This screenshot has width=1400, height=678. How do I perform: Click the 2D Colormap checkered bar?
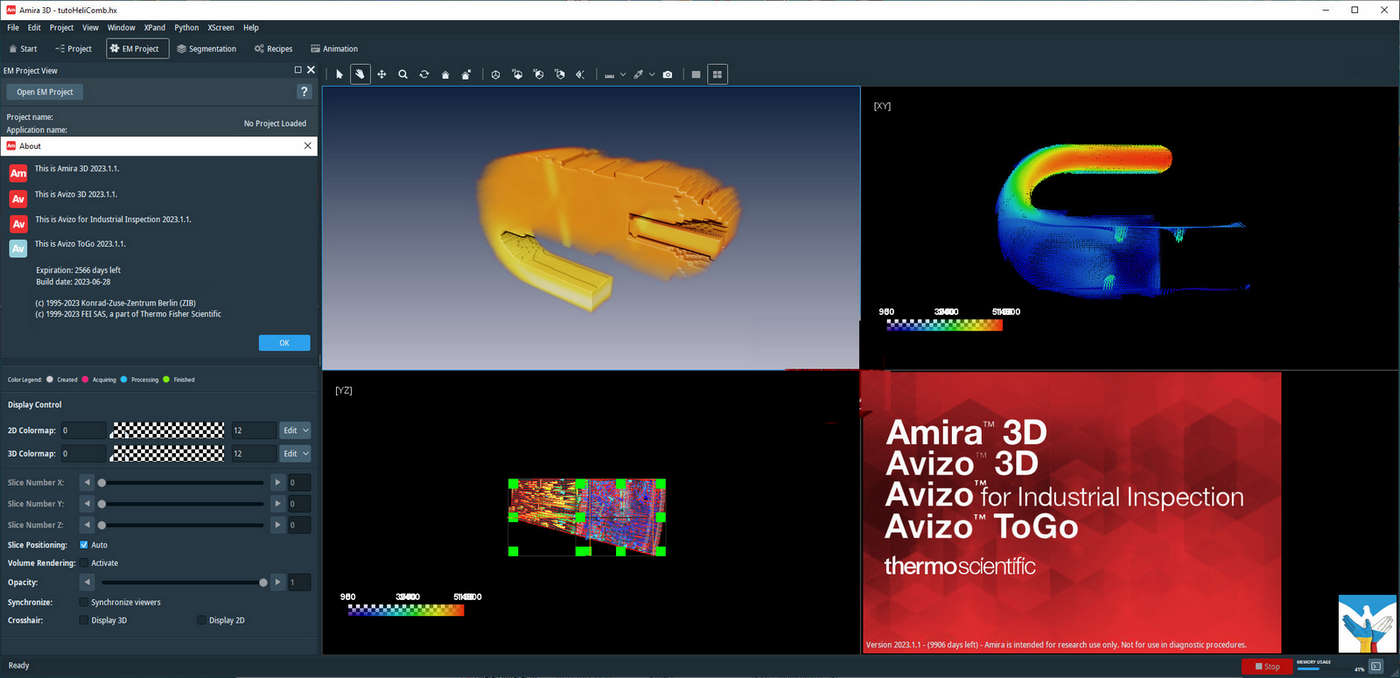pyautogui.click(x=168, y=430)
